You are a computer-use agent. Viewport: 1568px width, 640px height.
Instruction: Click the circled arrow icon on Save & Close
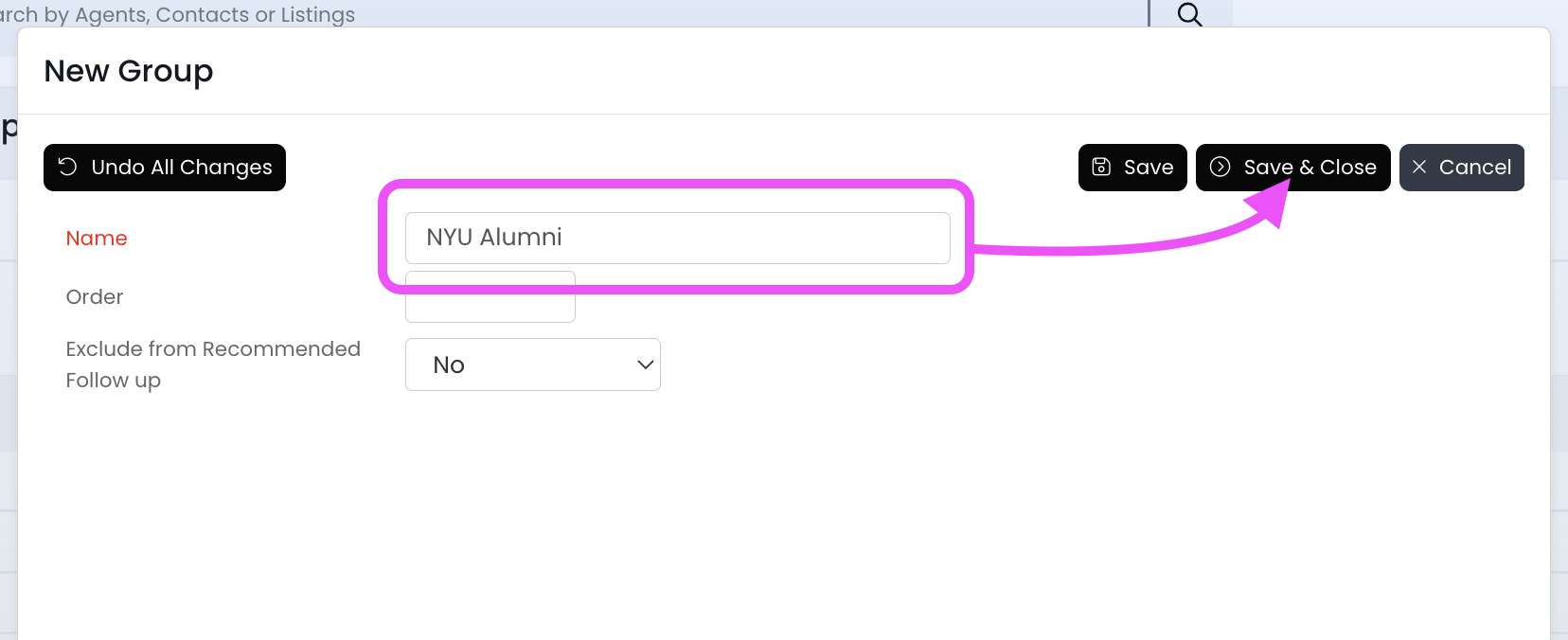click(x=1221, y=167)
